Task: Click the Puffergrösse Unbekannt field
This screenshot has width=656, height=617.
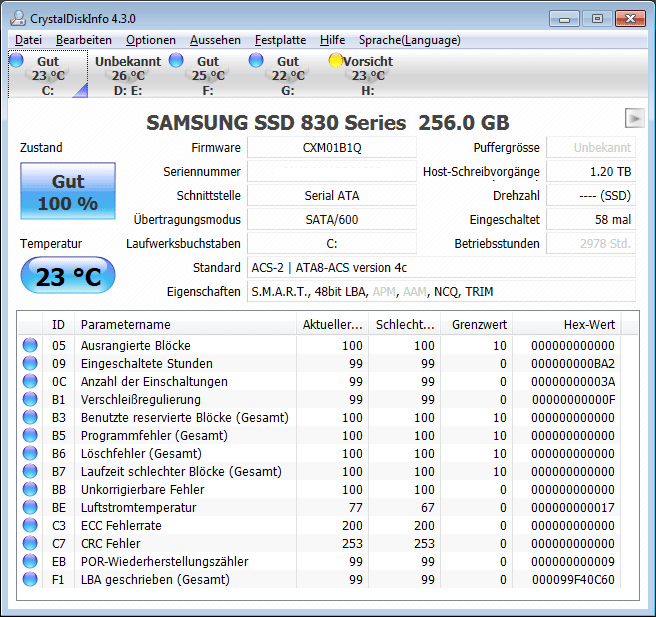Action: 591,148
